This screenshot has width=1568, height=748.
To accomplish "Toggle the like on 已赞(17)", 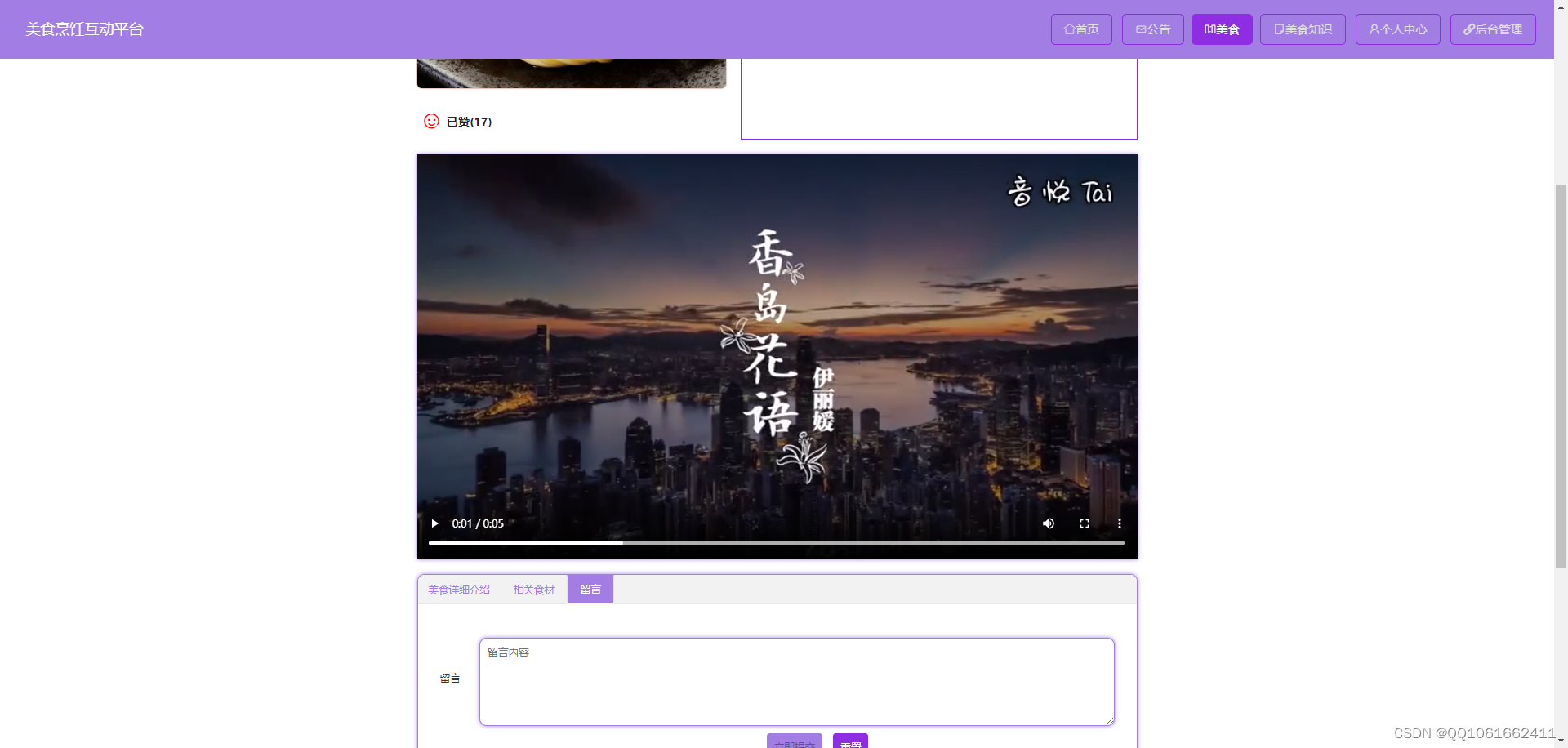I will click(x=469, y=122).
